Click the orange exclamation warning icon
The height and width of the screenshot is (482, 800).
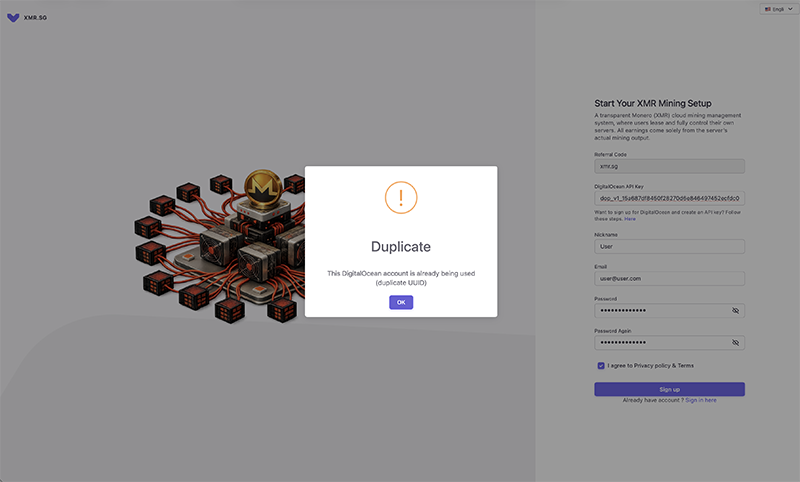[x=400, y=197]
